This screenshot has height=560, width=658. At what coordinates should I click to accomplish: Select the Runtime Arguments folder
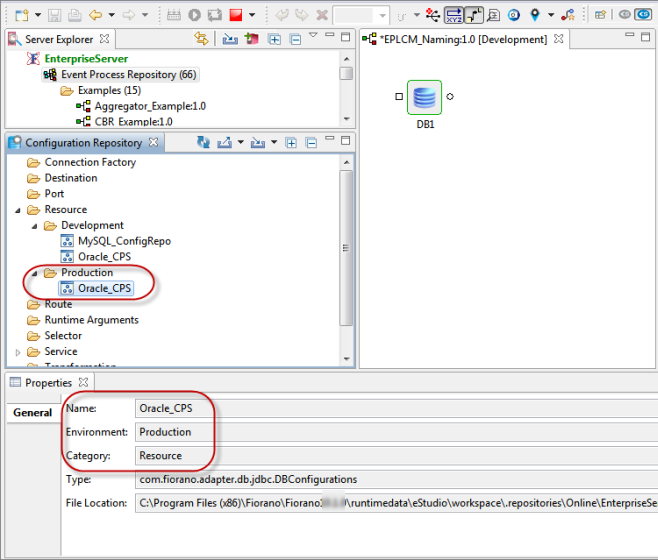pyautogui.click(x=91, y=320)
